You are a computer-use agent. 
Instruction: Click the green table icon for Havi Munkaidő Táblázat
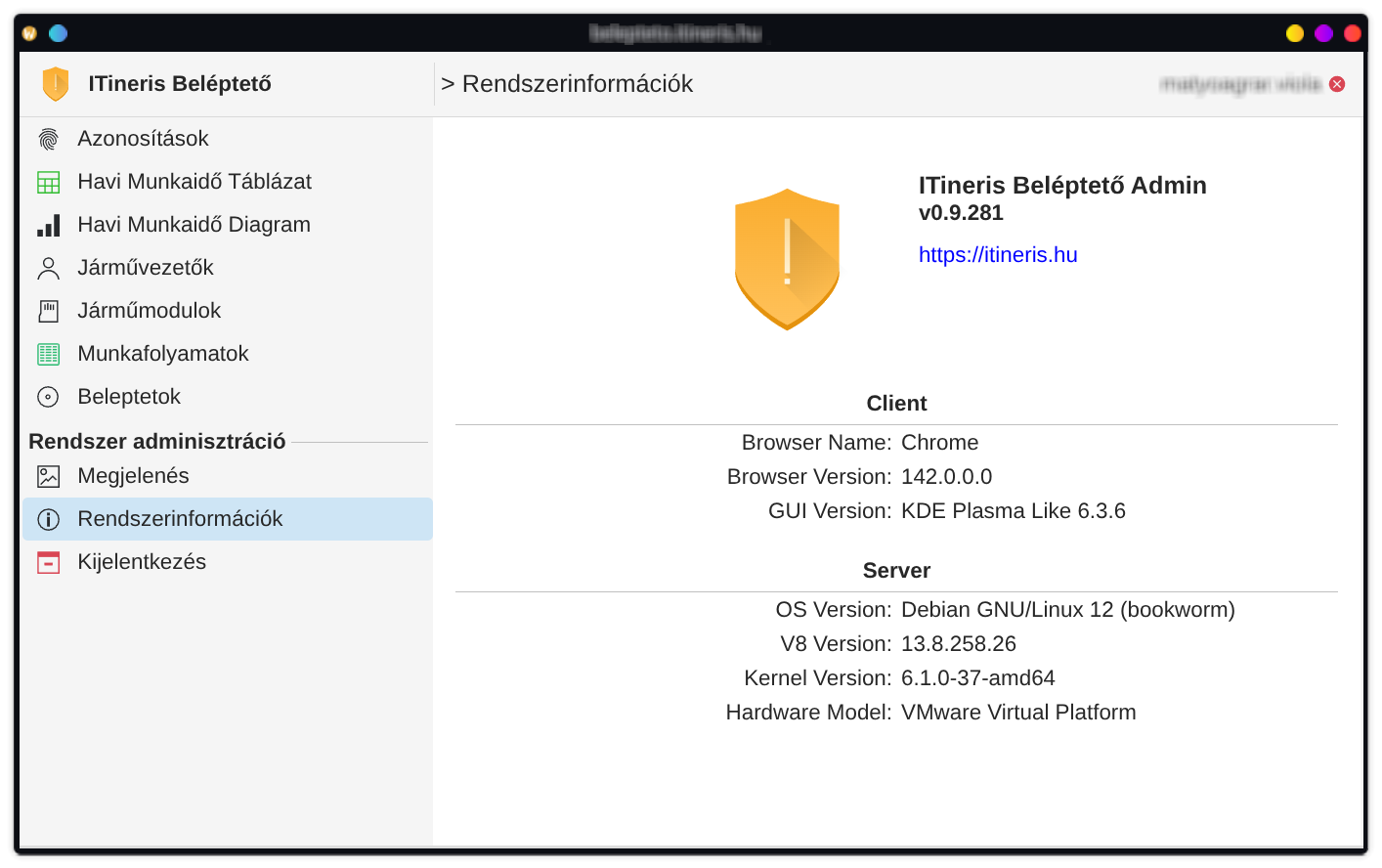(x=48, y=182)
